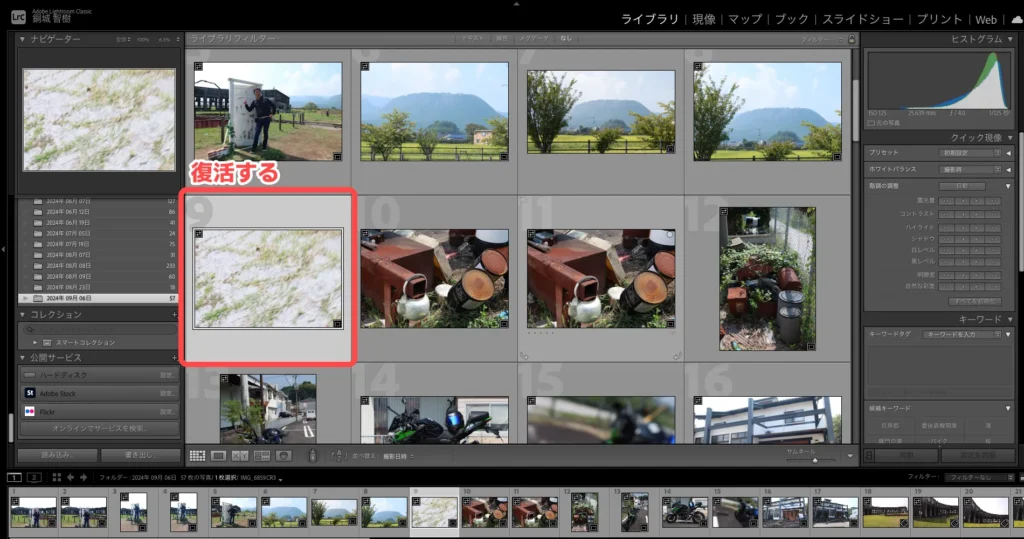Open the Map (マップ) module
This screenshot has width=1024, height=539.
pos(744,19)
